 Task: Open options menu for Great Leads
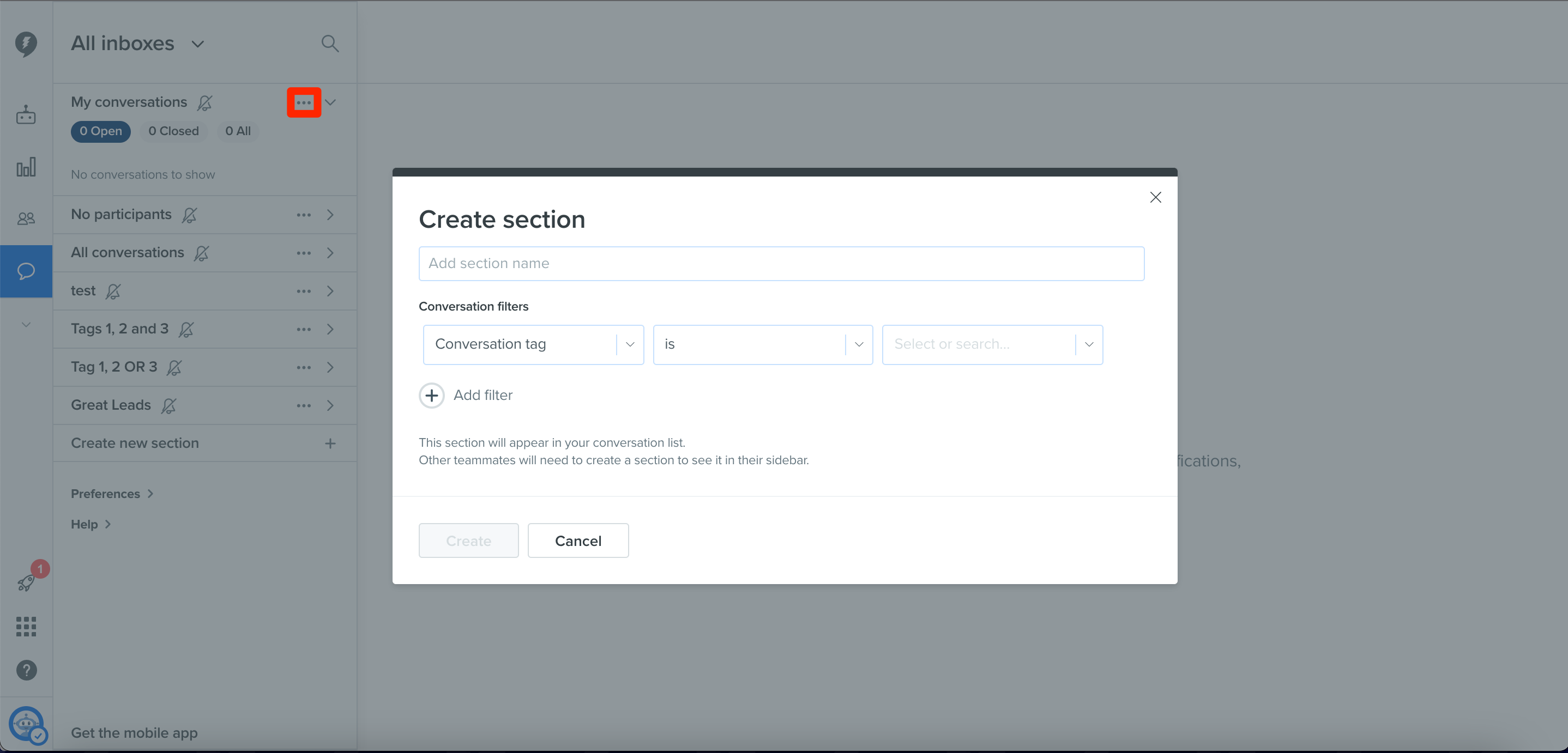pyautogui.click(x=304, y=406)
